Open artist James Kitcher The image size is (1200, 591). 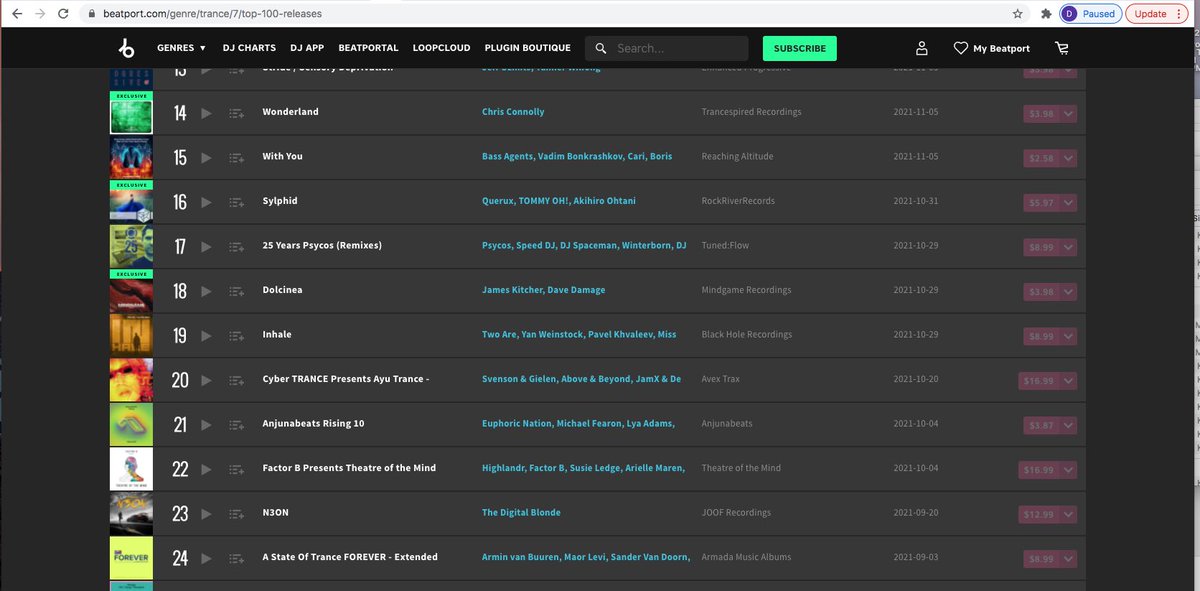tap(512, 290)
